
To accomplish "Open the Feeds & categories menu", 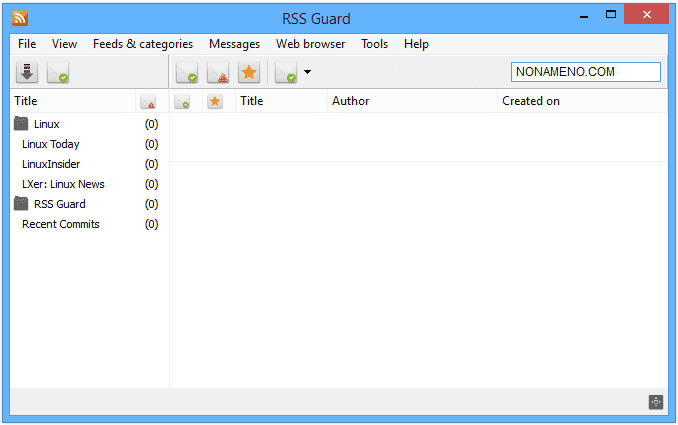I will tap(143, 44).
